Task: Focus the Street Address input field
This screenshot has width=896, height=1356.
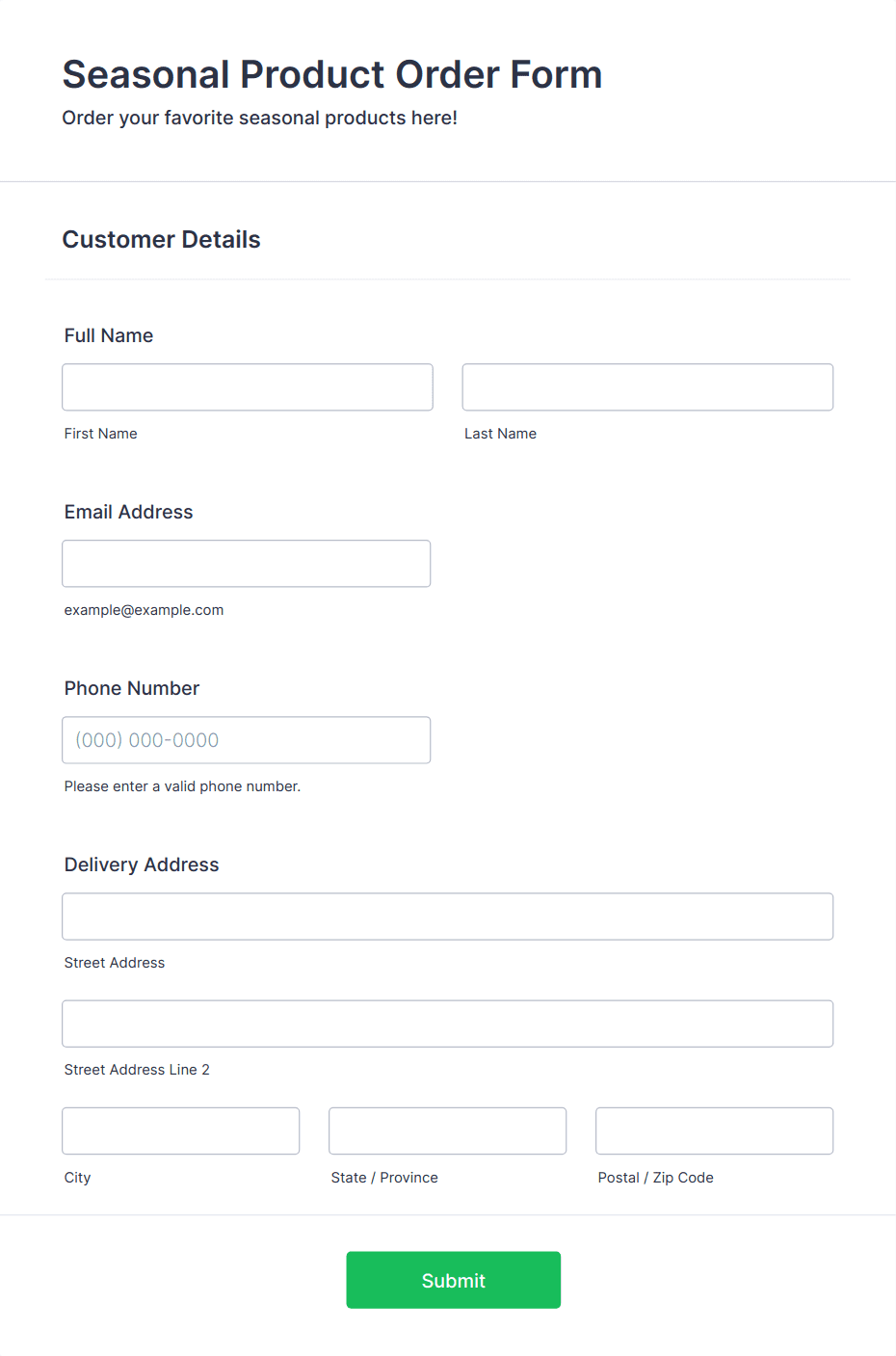Action: point(448,917)
